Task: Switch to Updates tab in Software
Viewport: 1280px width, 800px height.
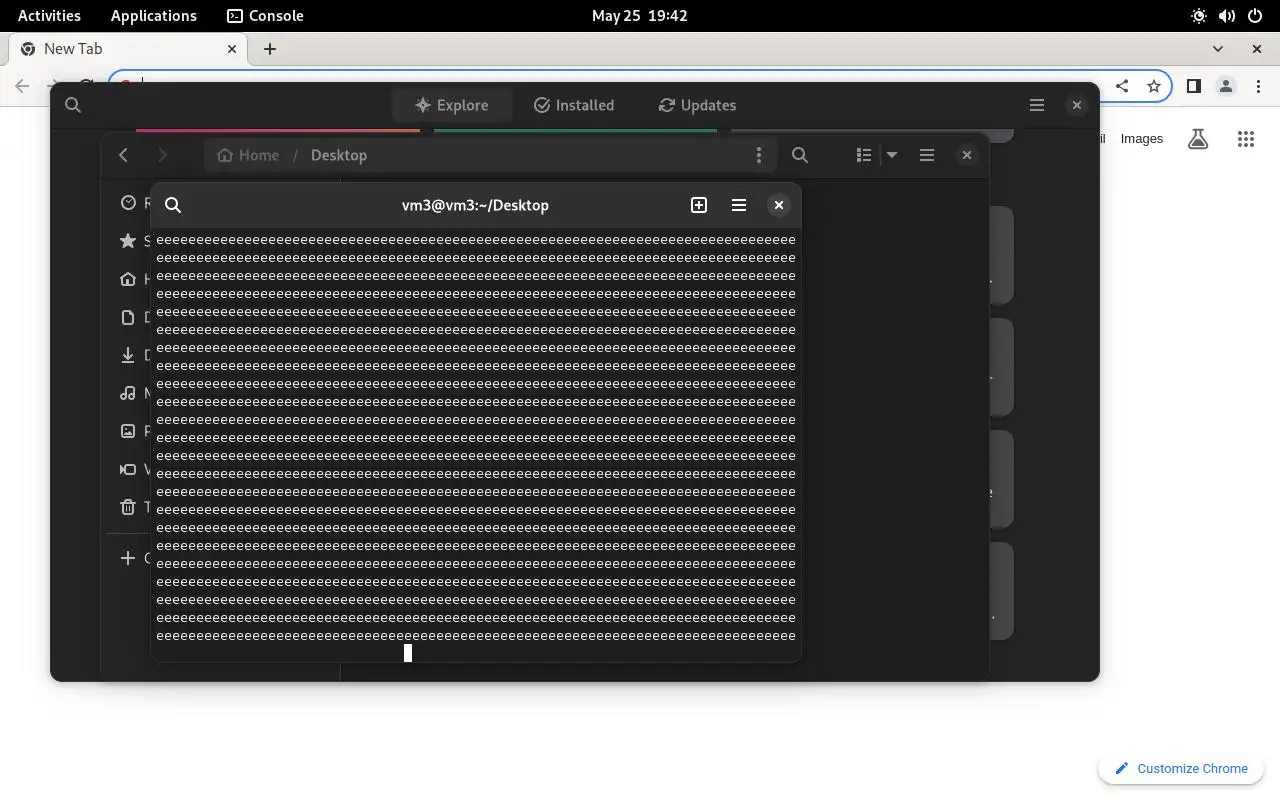Action: [x=697, y=105]
